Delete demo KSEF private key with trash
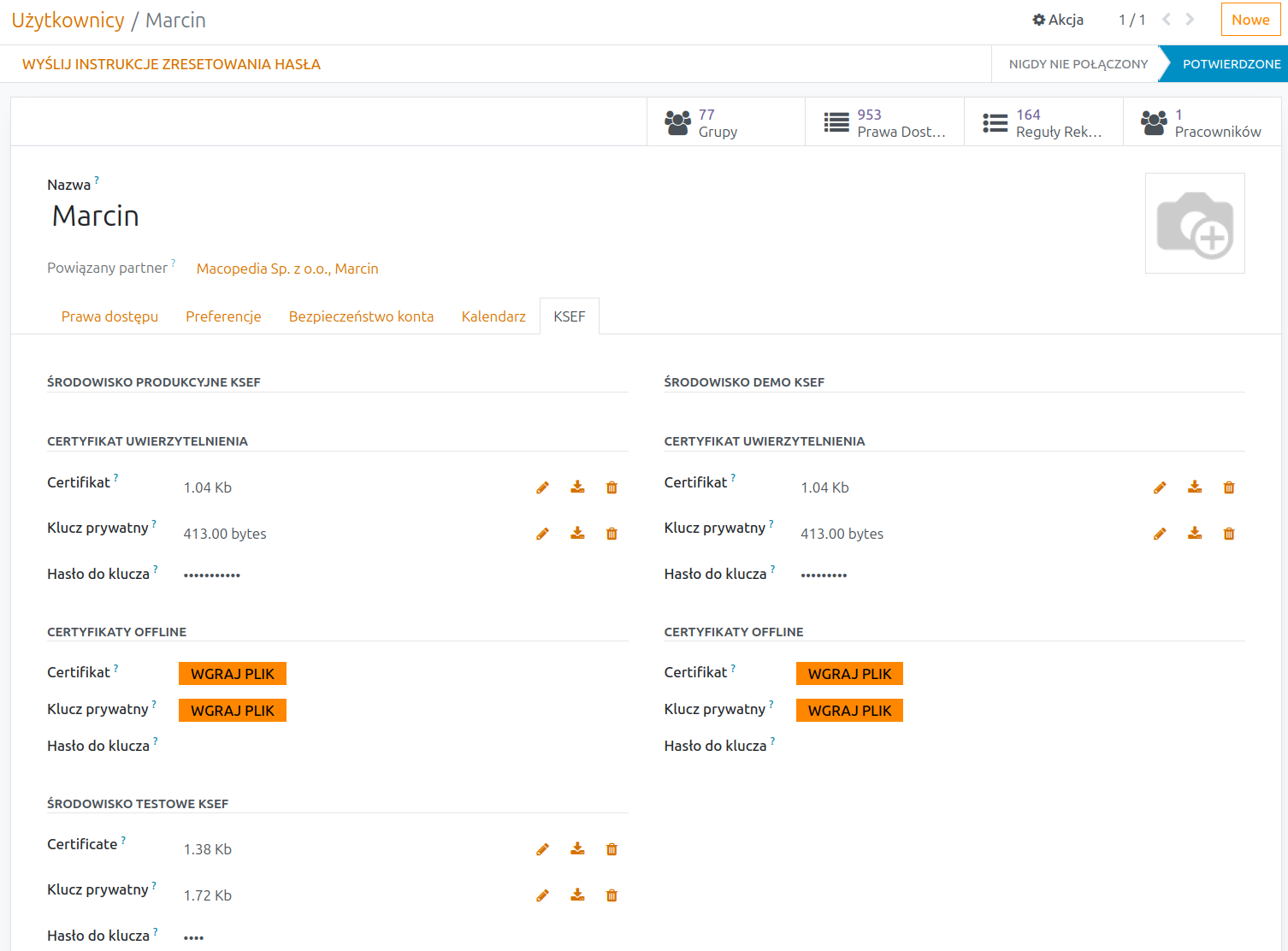Viewport: 1288px width, 951px height. pyautogui.click(x=1229, y=534)
